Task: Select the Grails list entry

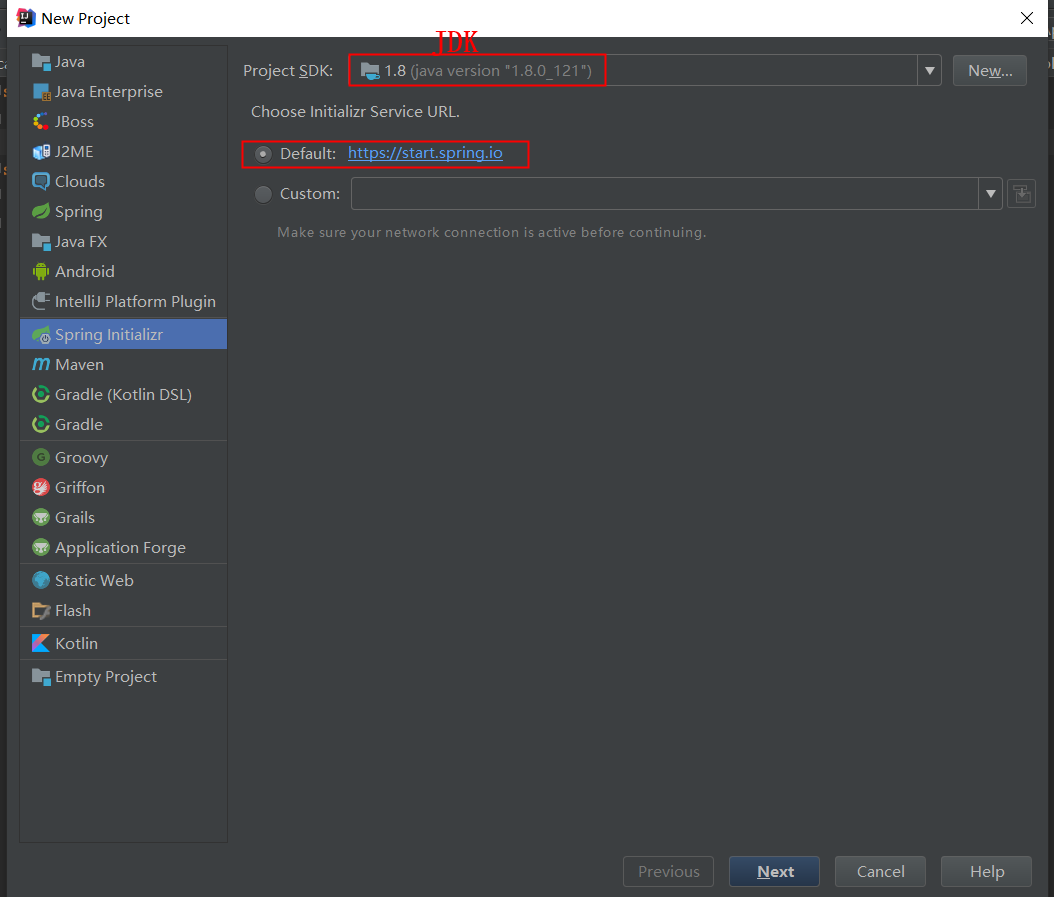Action: 124,518
